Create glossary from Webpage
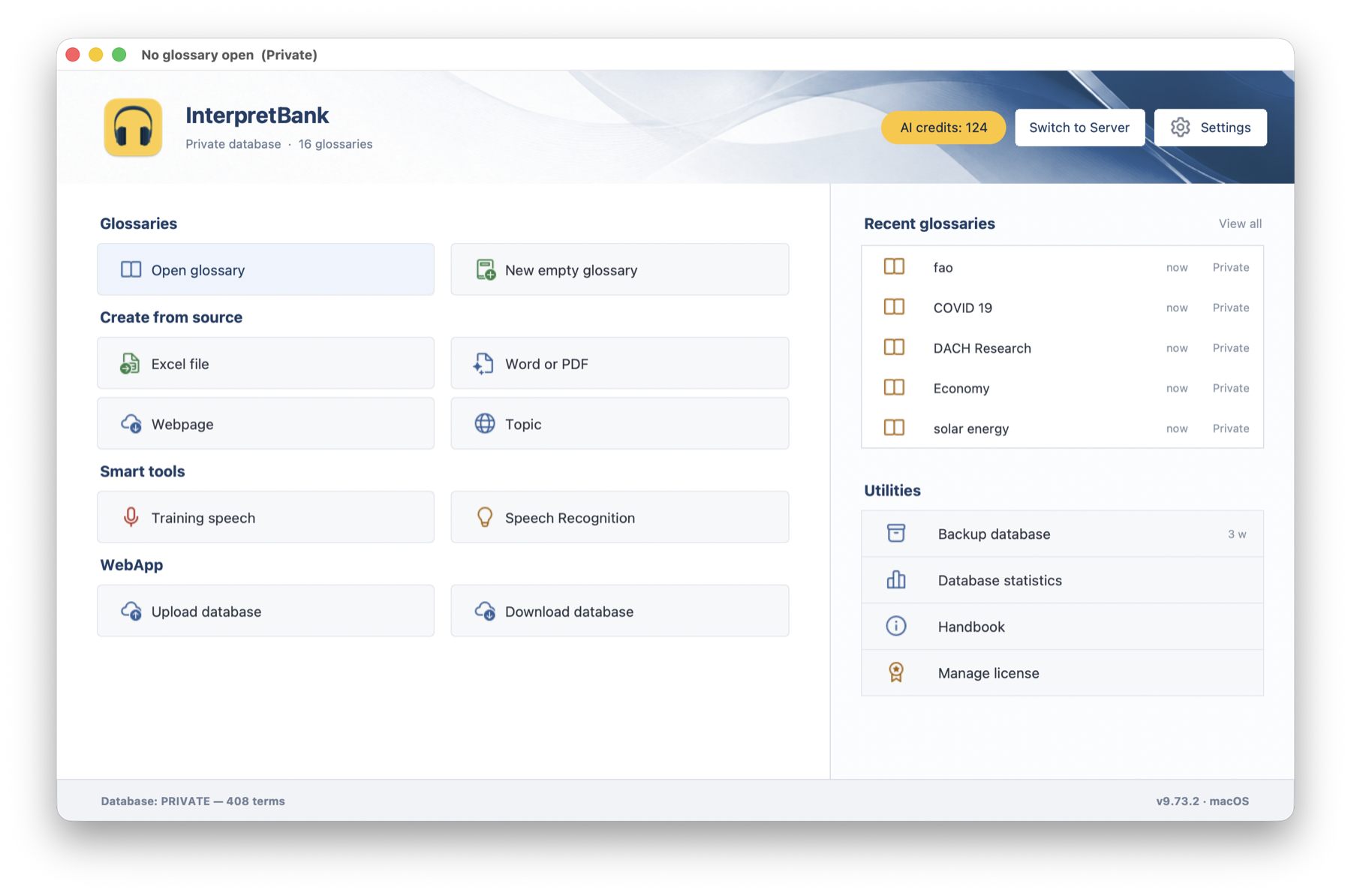1351x896 pixels. pyautogui.click(x=266, y=424)
